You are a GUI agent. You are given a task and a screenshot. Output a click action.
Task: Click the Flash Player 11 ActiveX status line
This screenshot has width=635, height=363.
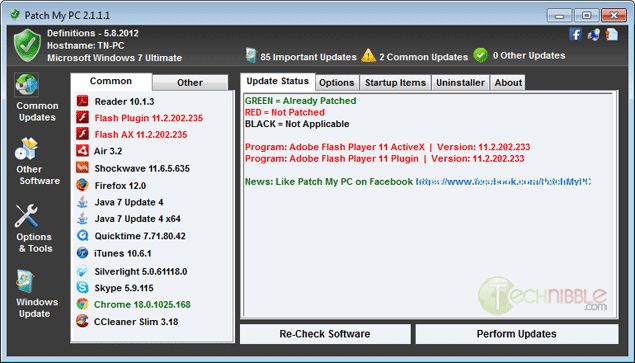[x=388, y=147]
